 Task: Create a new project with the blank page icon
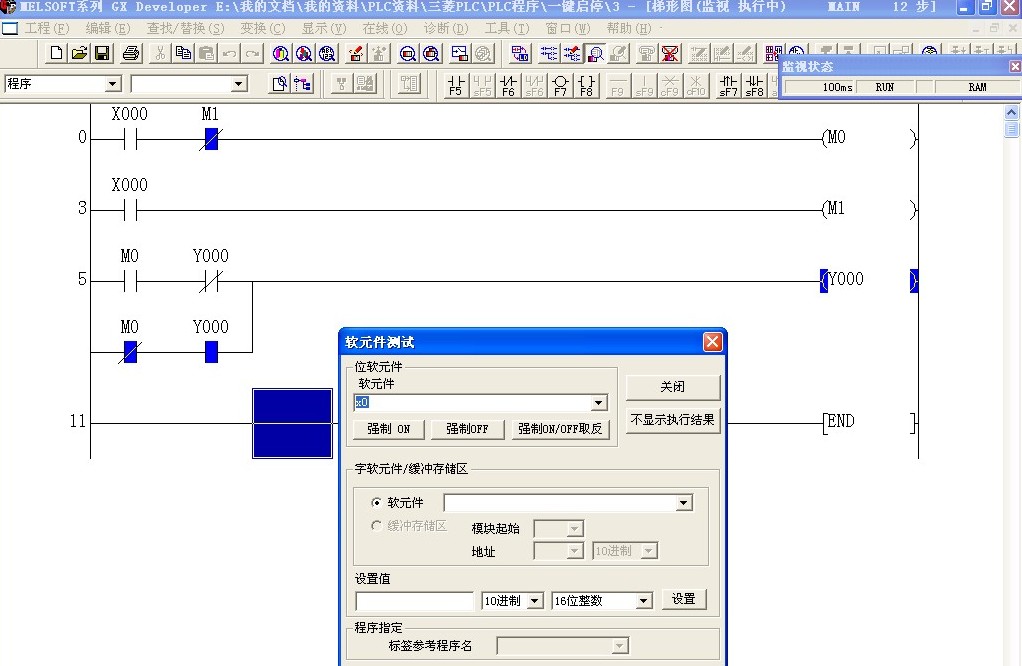click(56, 53)
